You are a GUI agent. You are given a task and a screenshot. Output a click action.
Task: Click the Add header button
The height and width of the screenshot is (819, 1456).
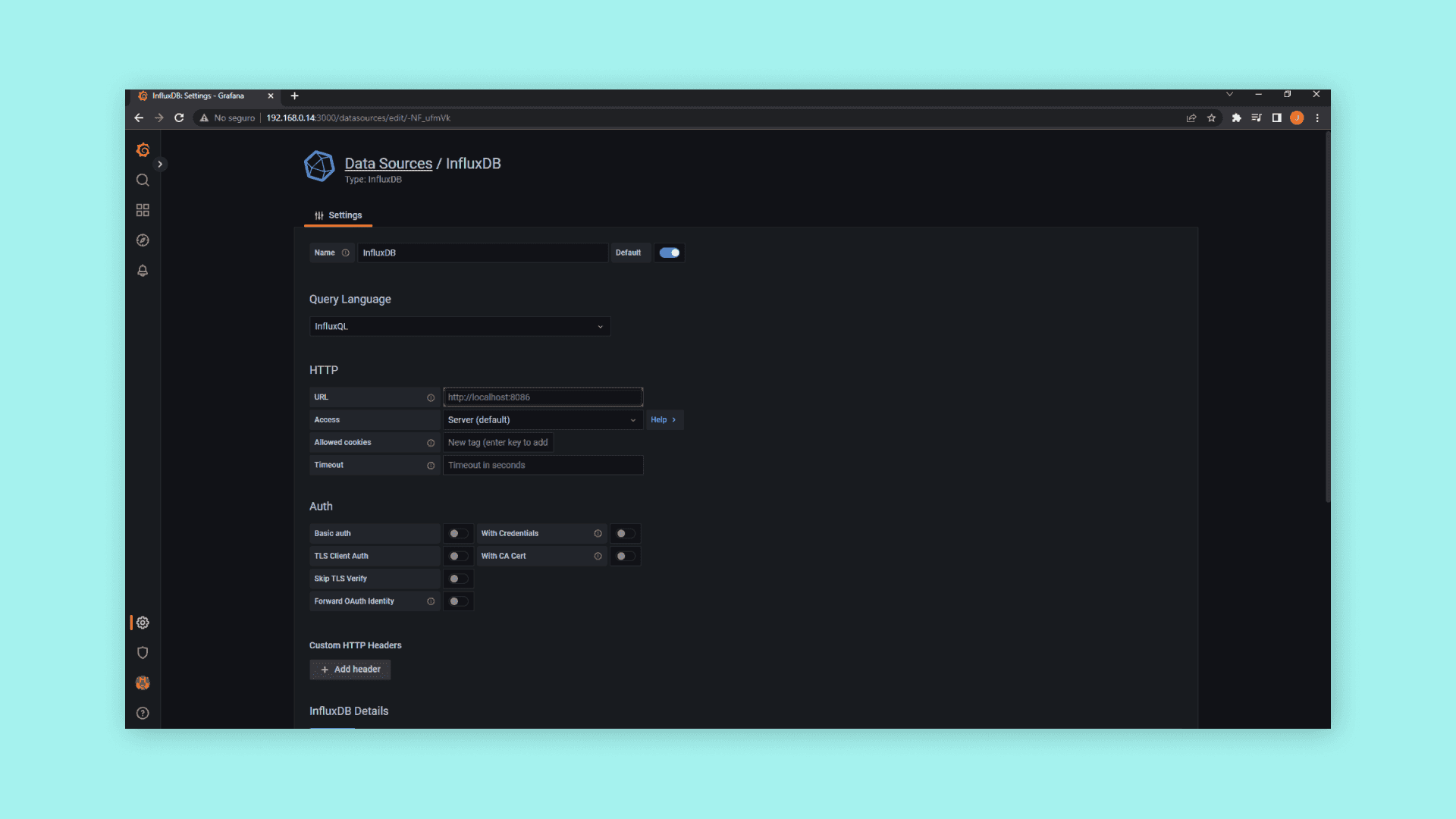click(x=350, y=670)
